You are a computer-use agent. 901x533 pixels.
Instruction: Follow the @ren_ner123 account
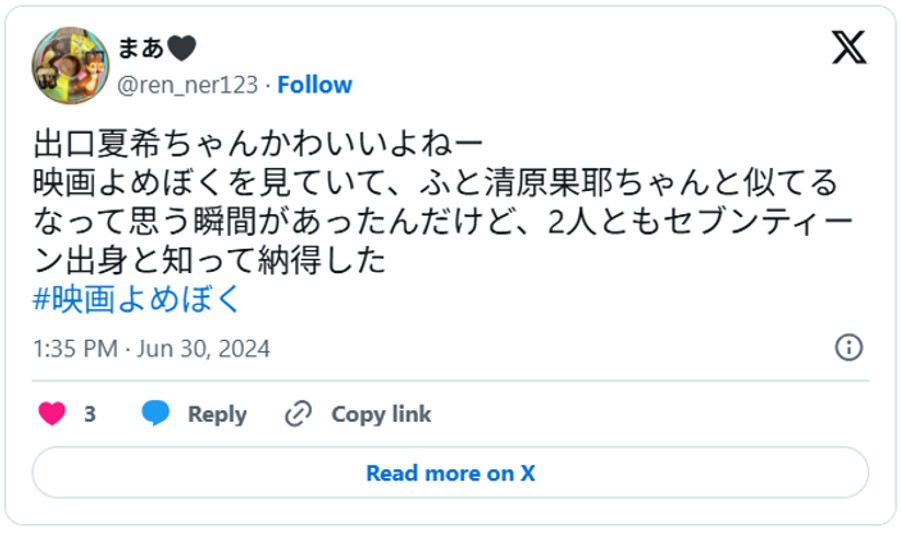(314, 85)
